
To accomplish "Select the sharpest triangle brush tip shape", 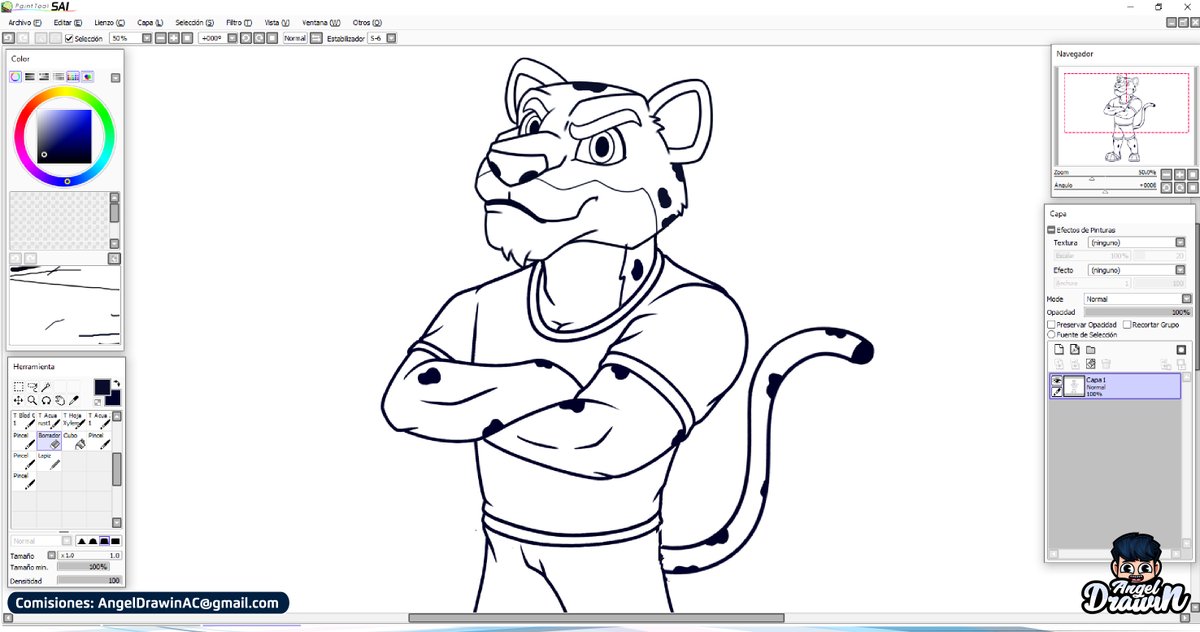I will (x=82, y=541).
